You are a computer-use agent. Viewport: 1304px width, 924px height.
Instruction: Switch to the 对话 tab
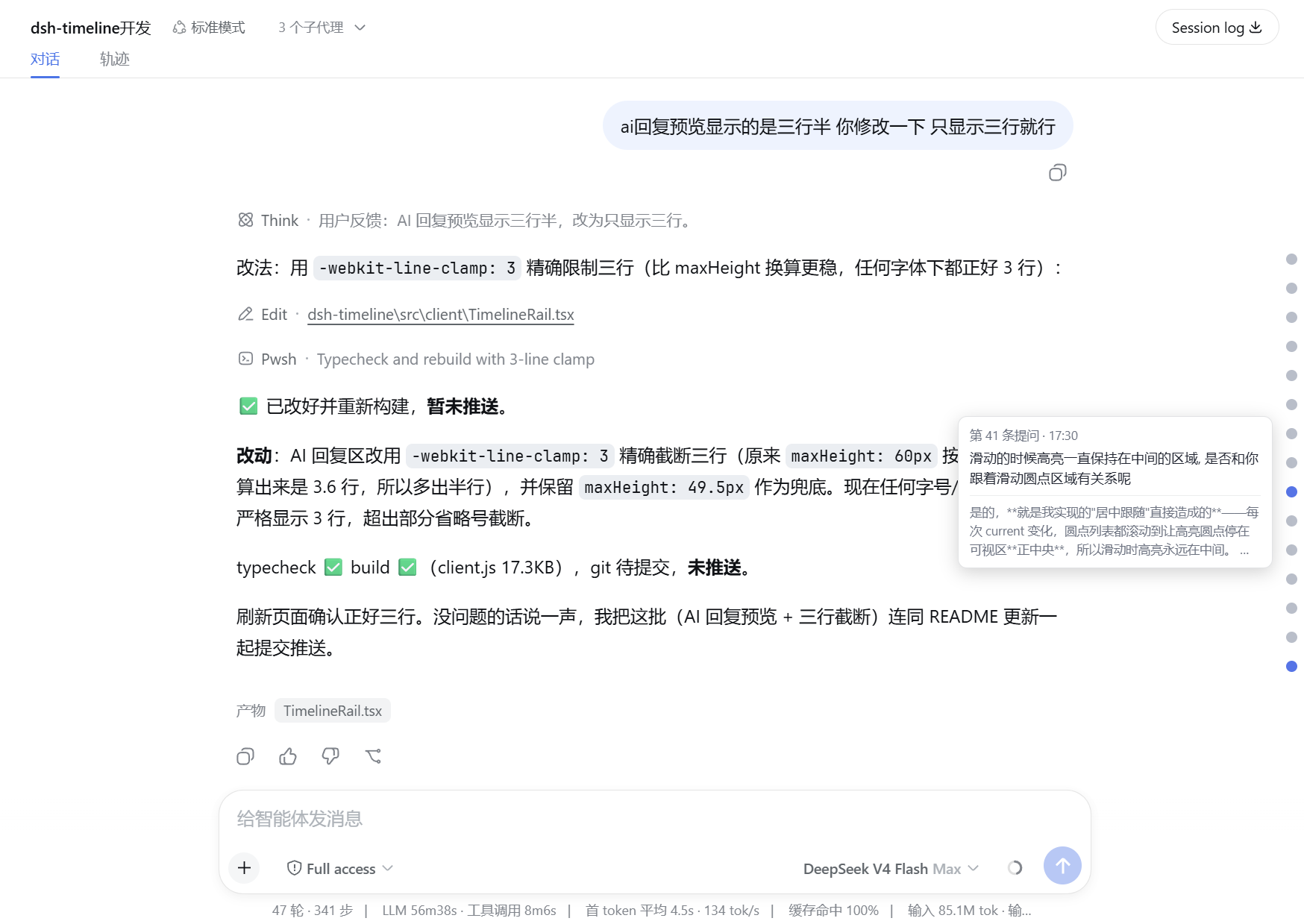point(45,59)
